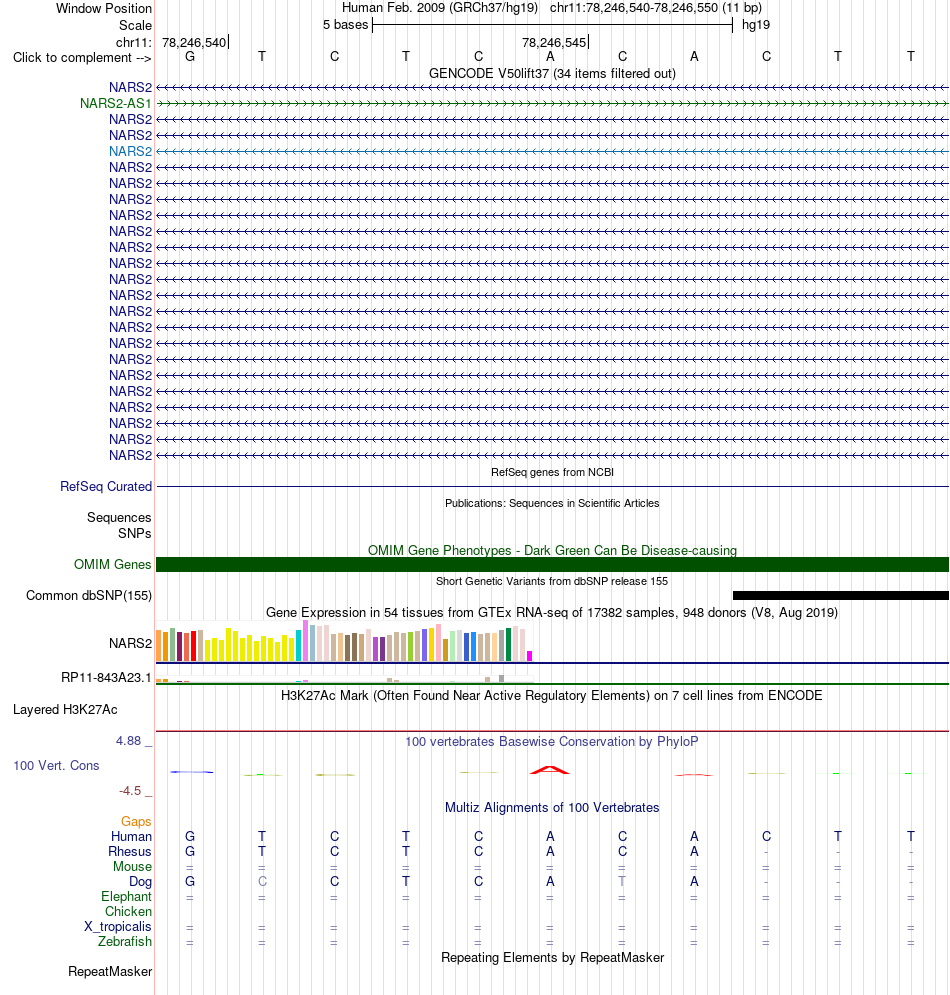Click the Scale label

[x=135, y=25]
